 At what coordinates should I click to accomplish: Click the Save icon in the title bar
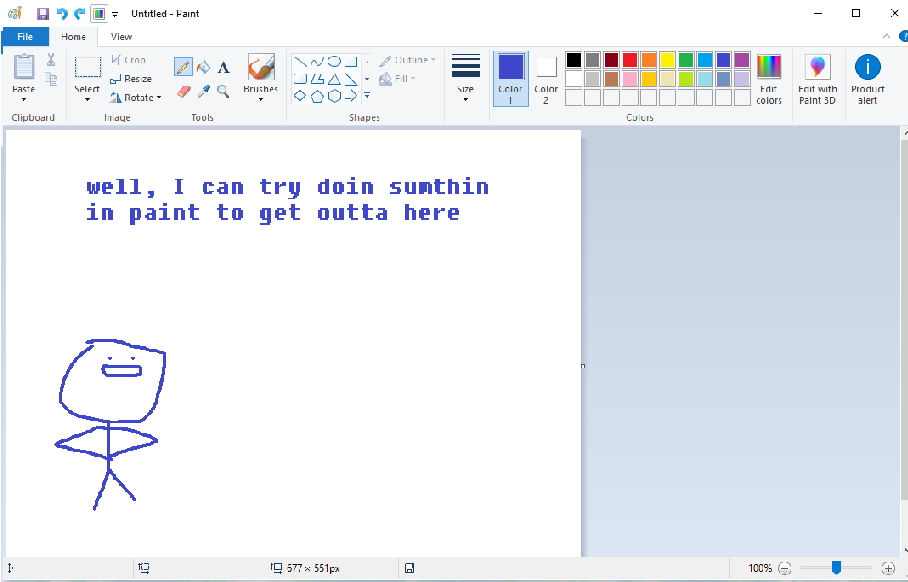(x=43, y=13)
